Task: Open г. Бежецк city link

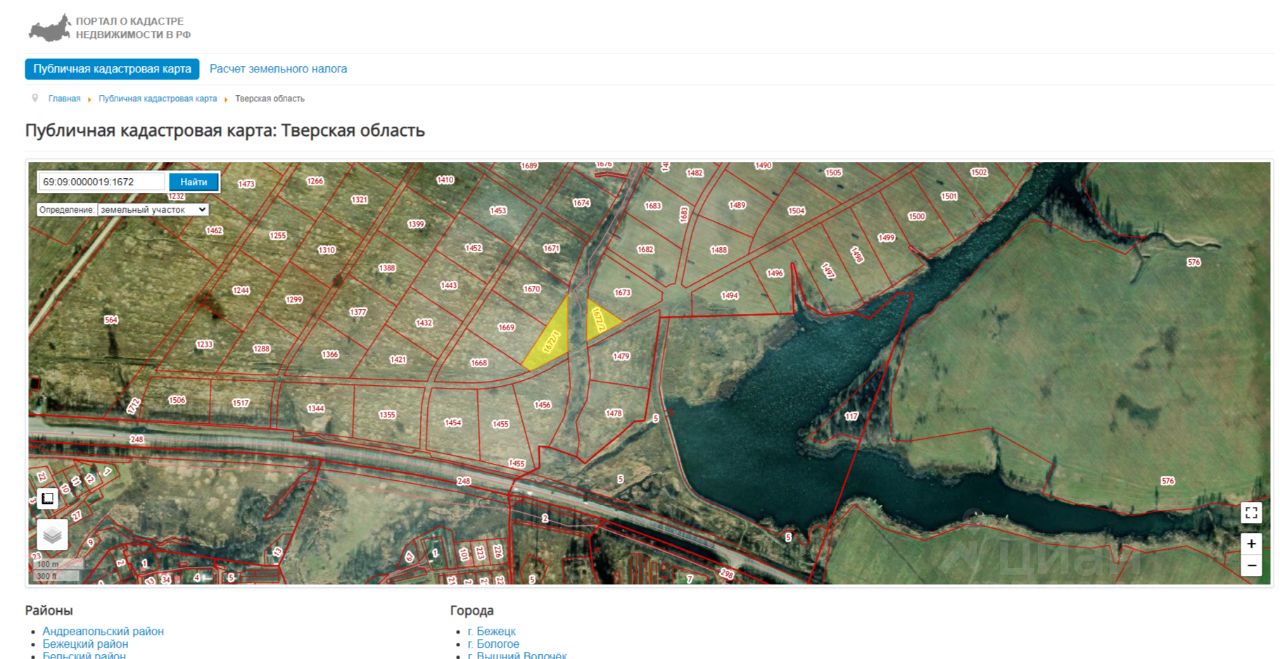Action: [491, 632]
